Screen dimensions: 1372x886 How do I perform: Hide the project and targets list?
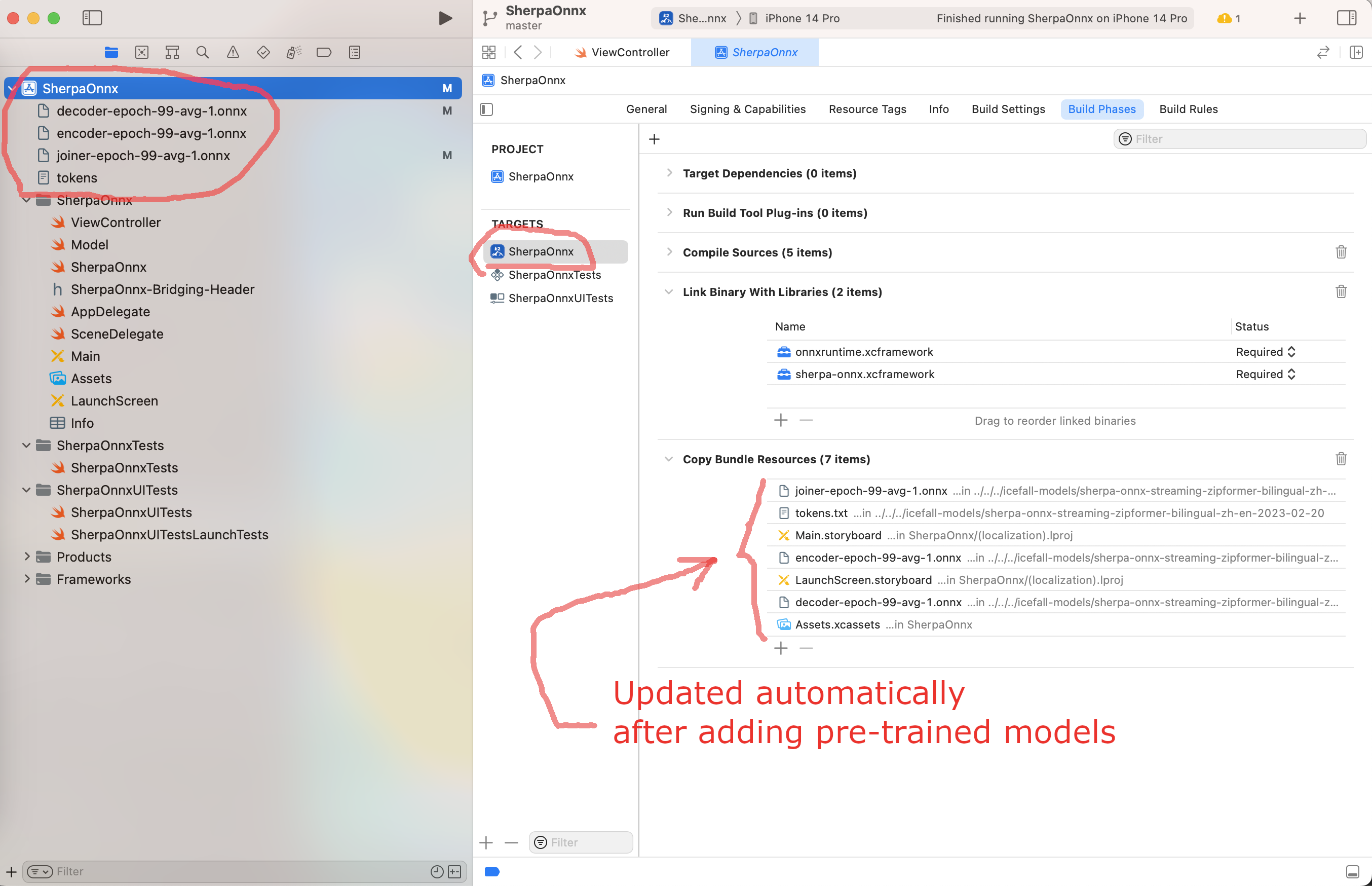click(486, 109)
